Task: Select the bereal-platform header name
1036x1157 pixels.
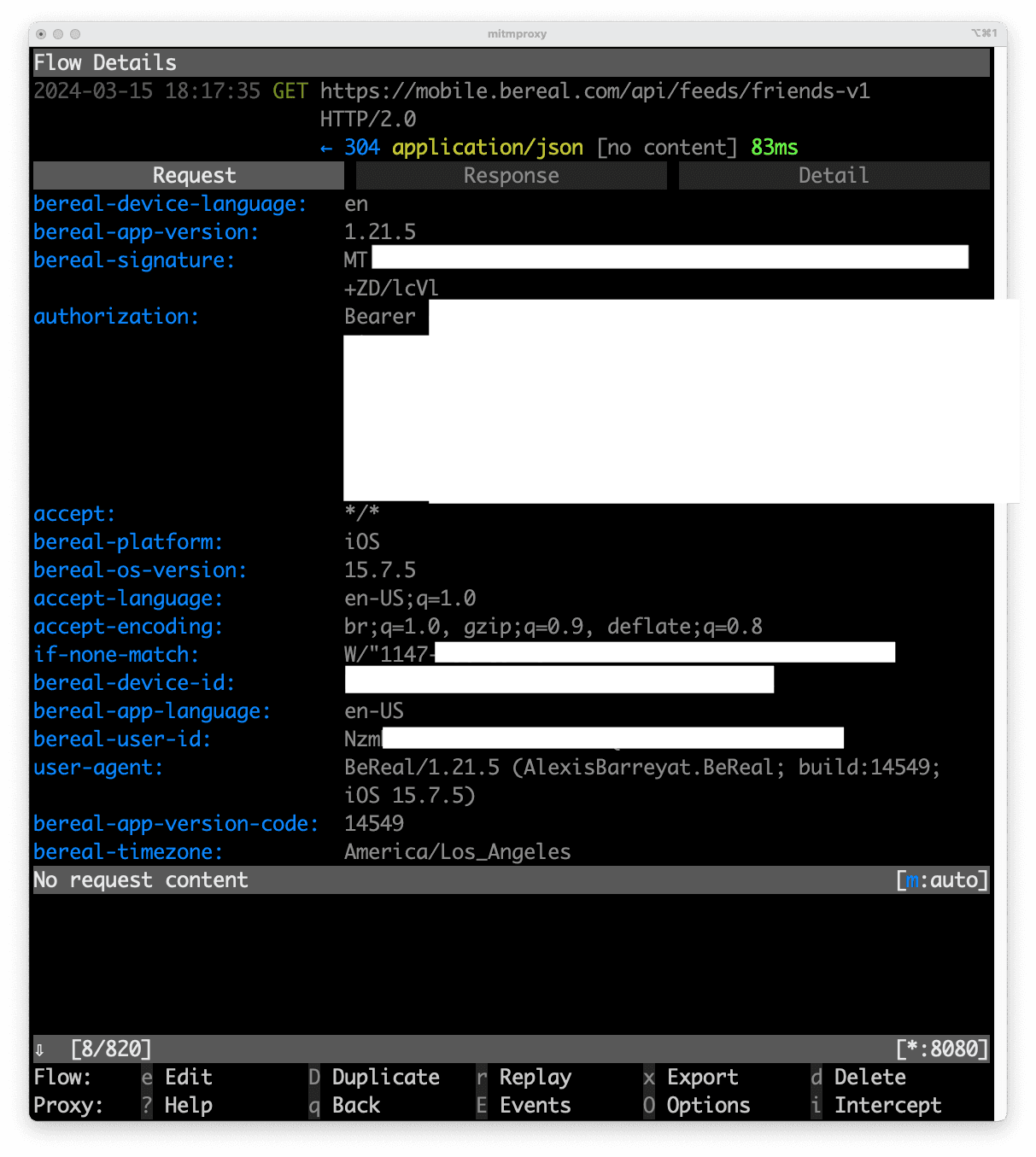Action: click(x=128, y=542)
